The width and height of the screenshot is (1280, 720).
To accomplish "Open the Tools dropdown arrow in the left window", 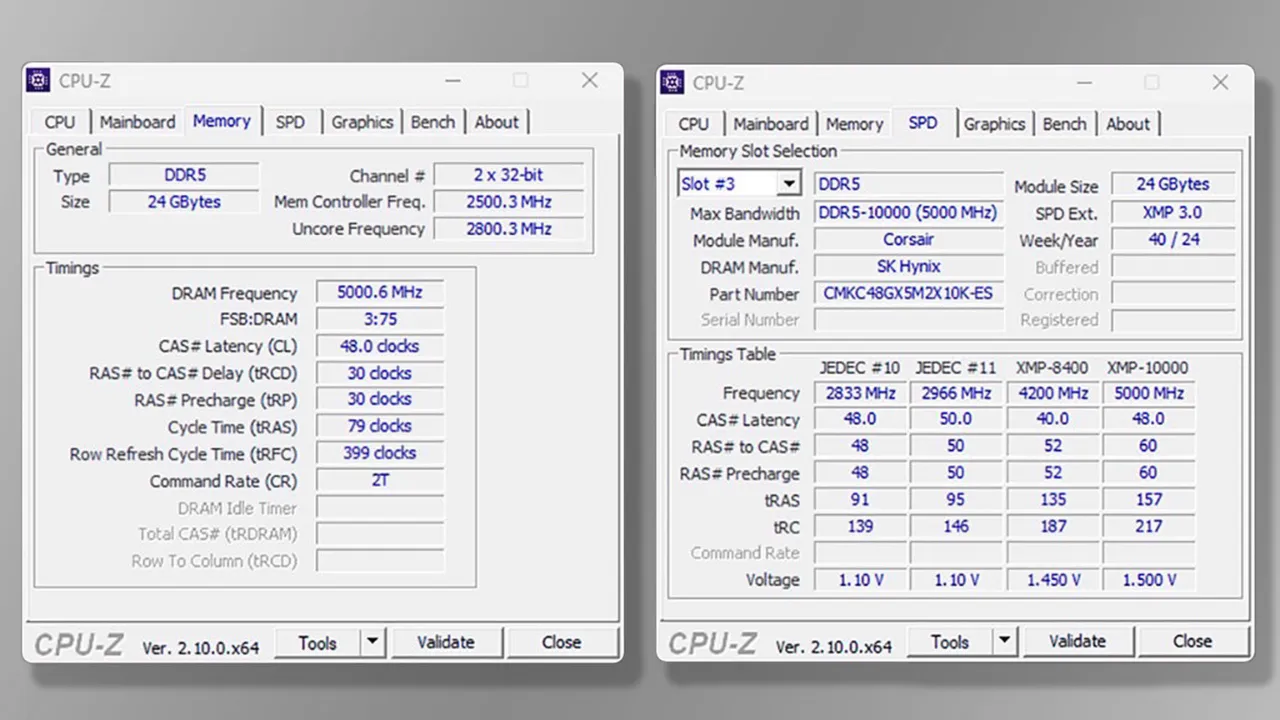I will 372,643.
